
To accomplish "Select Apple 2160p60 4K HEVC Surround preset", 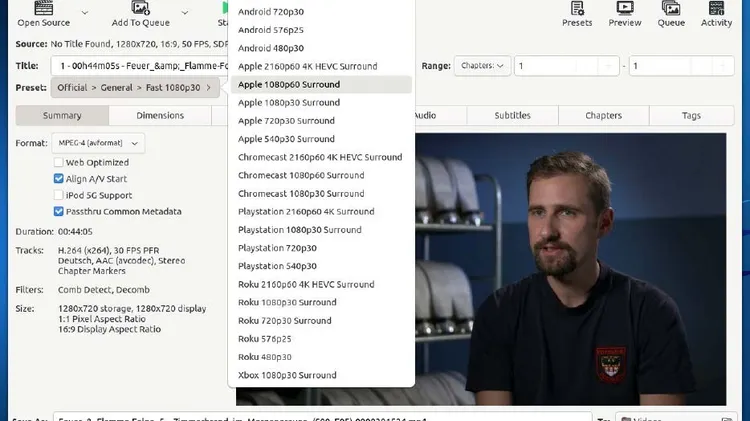I will pyautogui.click(x=321, y=66).
